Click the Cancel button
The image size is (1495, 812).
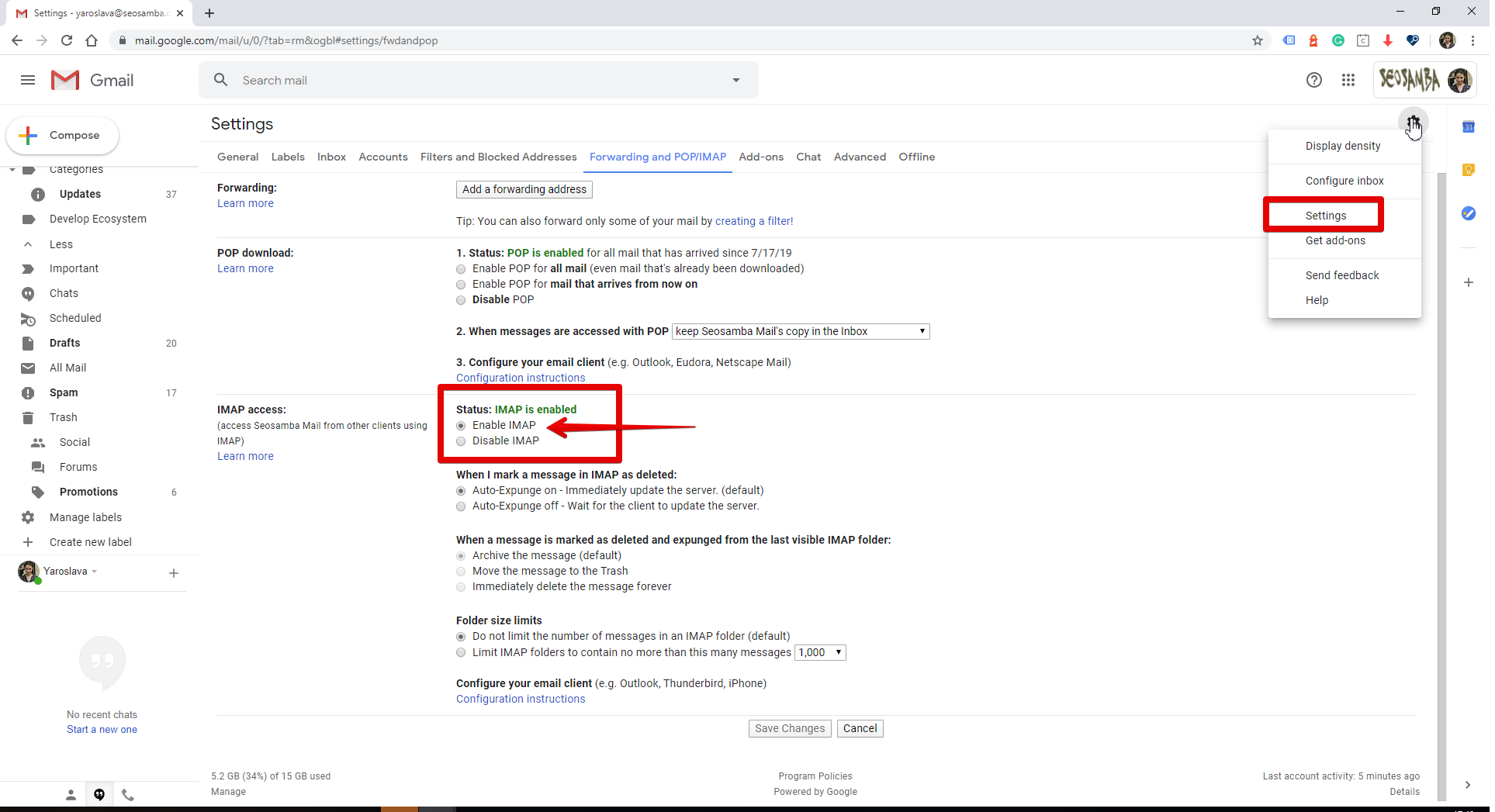(x=860, y=728)
